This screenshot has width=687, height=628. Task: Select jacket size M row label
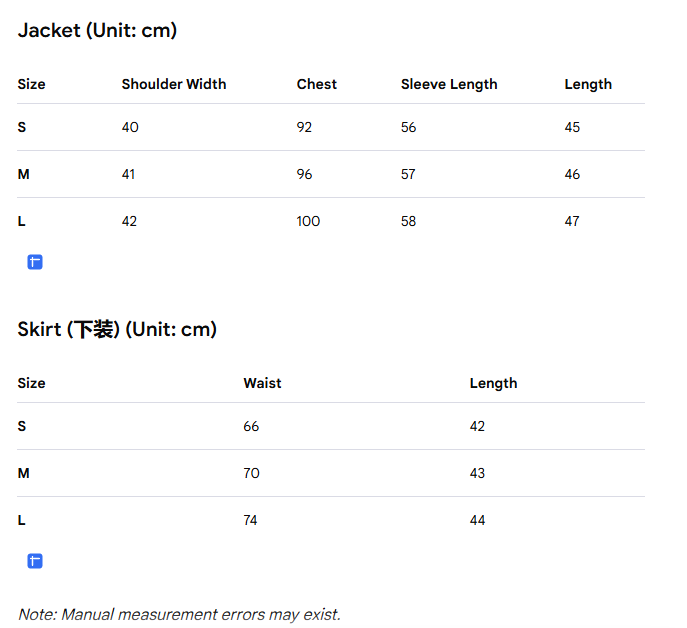24,174
